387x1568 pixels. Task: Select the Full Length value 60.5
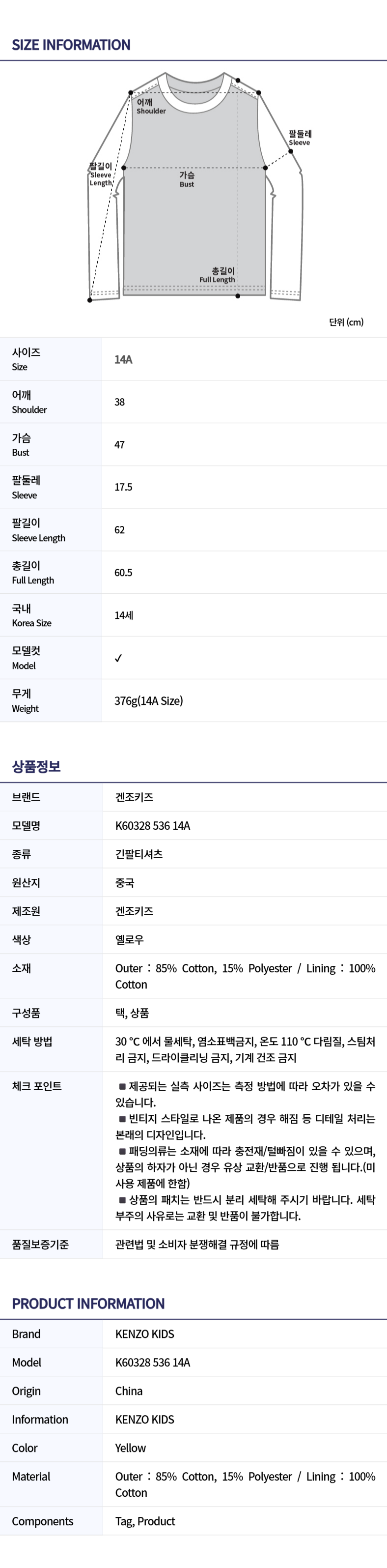point(124,573)
